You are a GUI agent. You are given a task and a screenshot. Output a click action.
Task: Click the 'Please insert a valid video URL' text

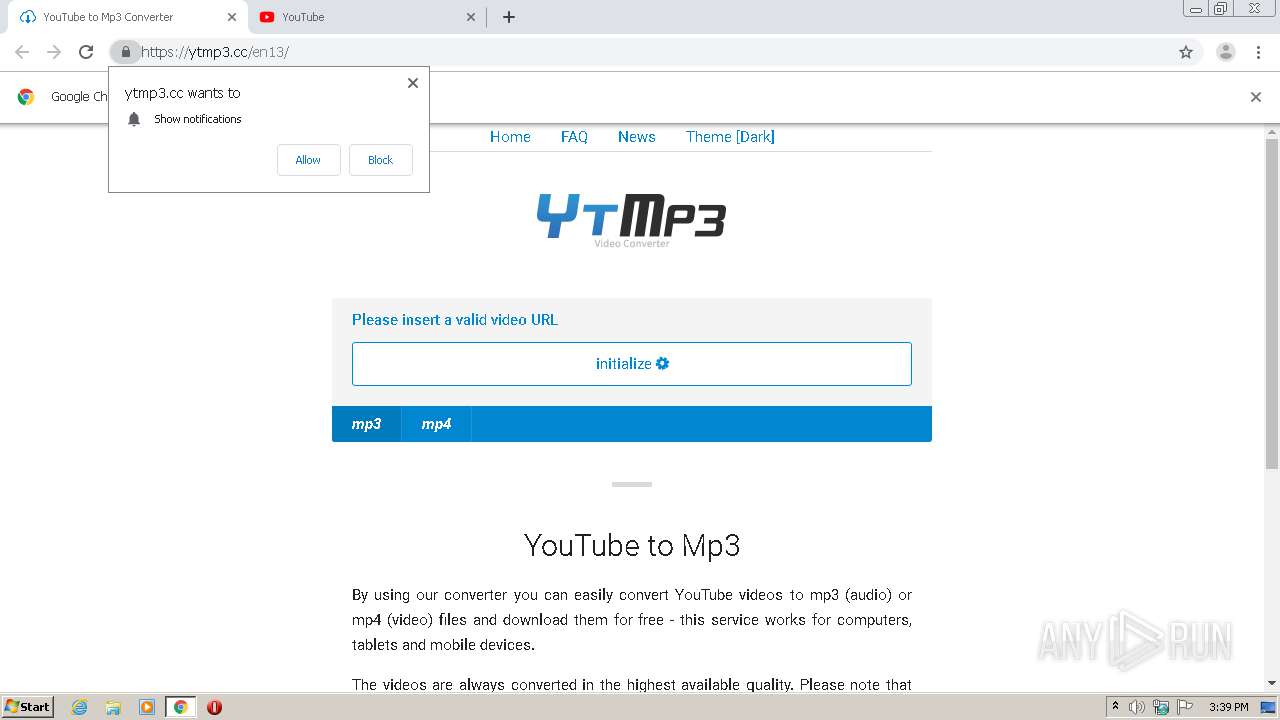coord(455,320)
